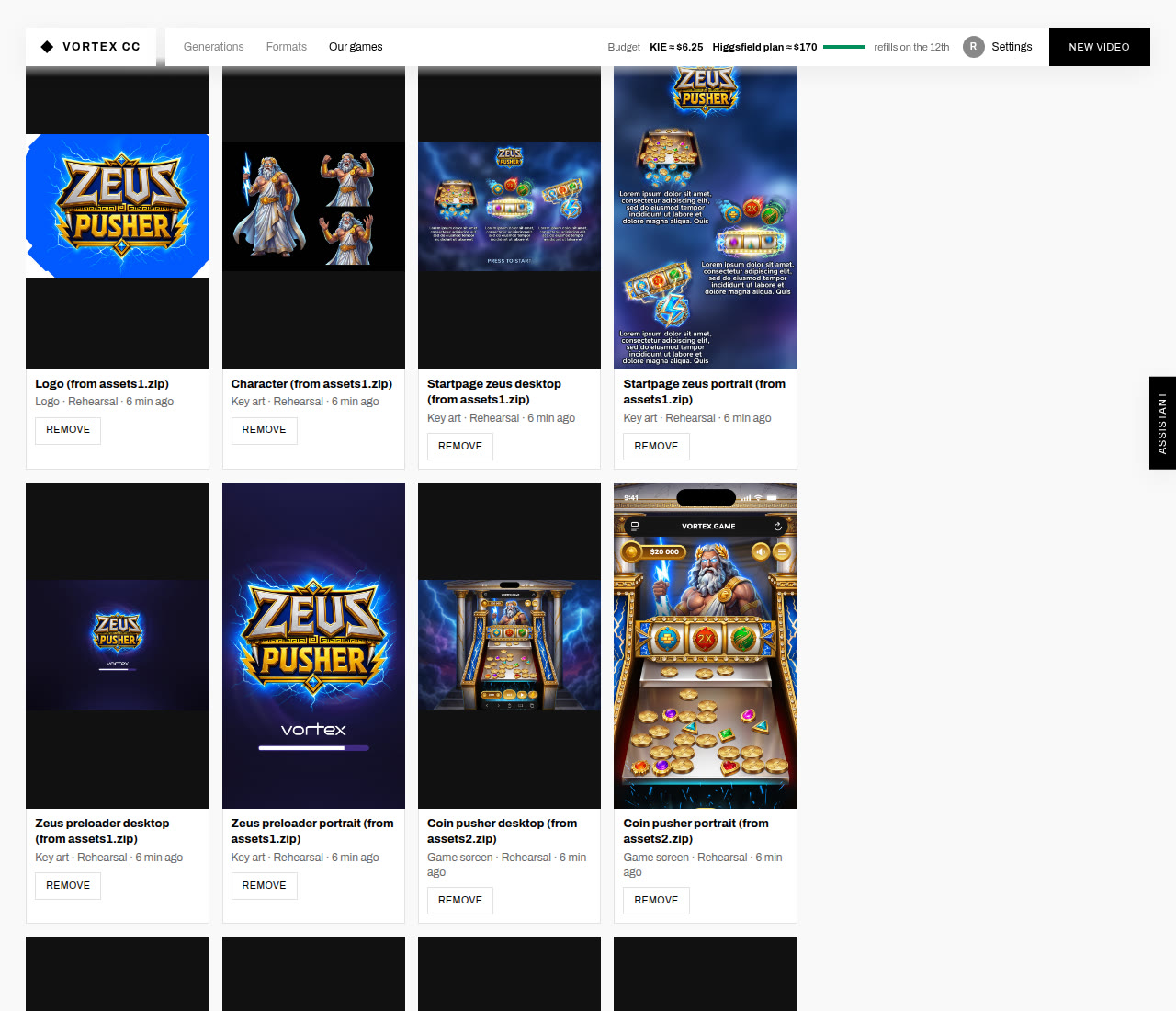Click the Higgsfield plan budget progress bar
The width and height of the screenshot is (1176, 1011).
tap(844, 47)
